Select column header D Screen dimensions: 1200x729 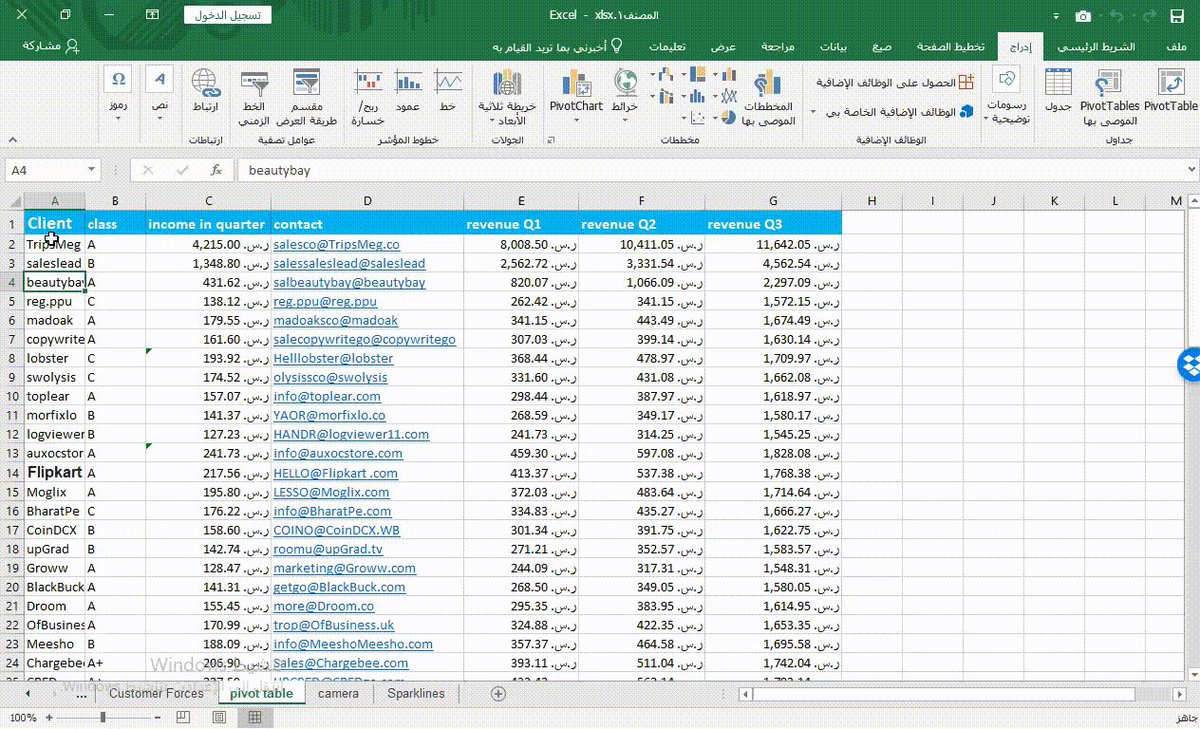[368, 201]
